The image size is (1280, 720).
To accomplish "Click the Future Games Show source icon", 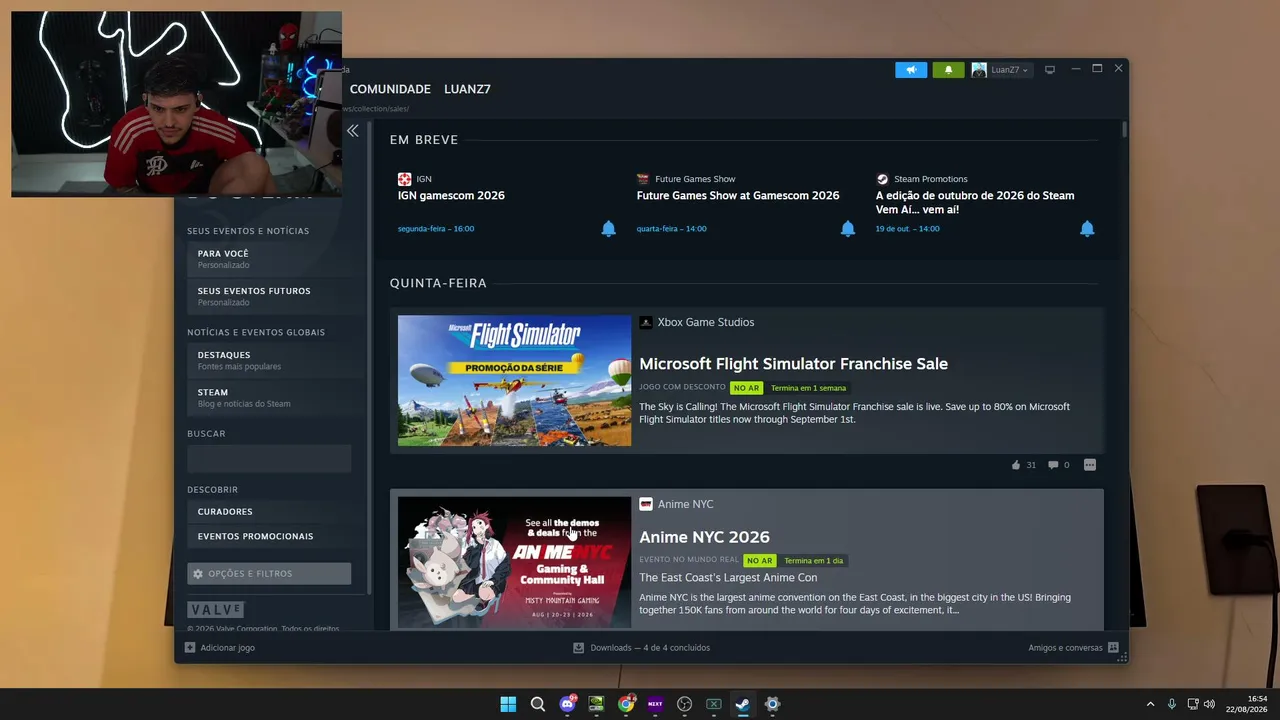I will pyautogui.click(x=643, y=179).
